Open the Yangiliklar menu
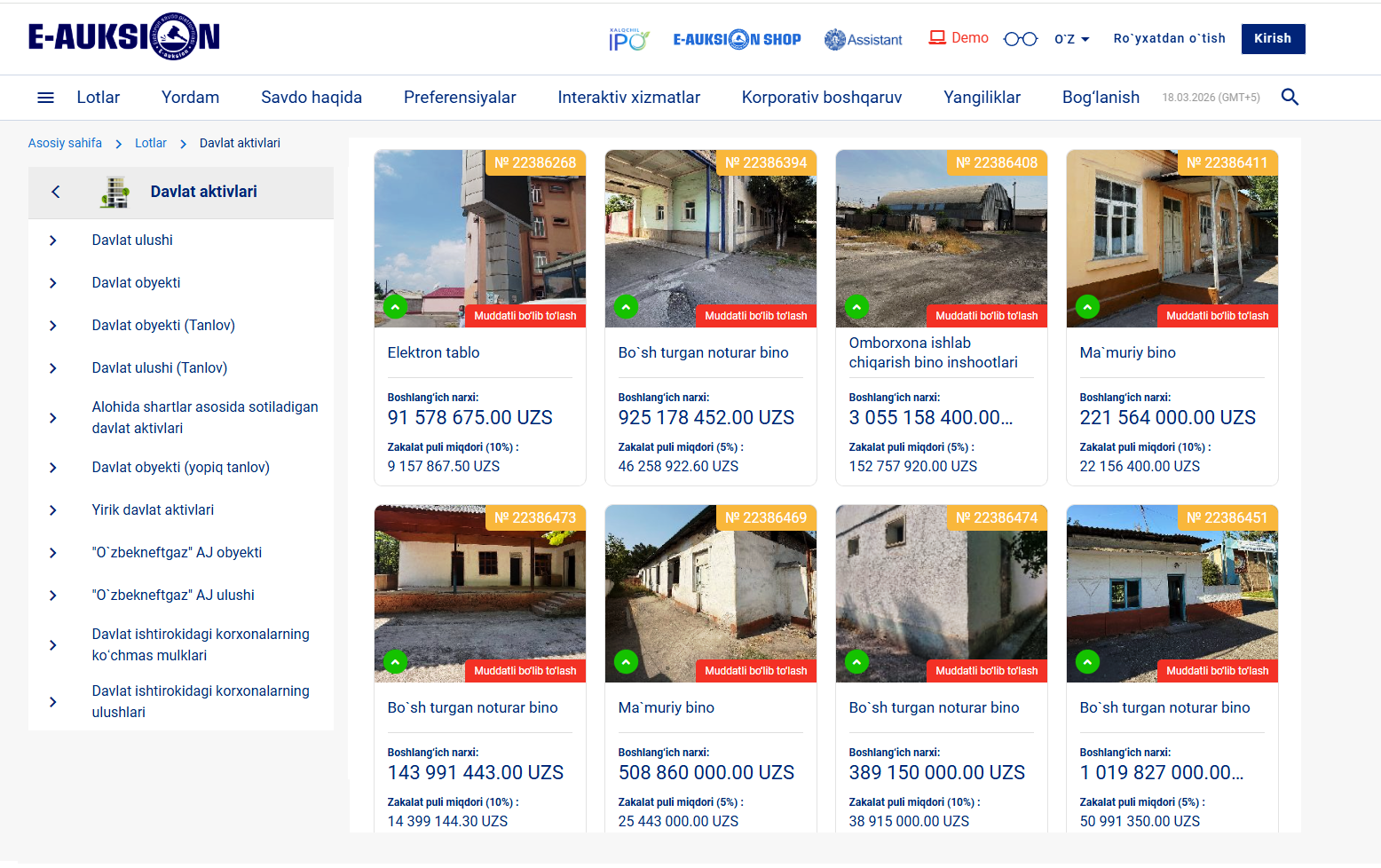The height and width of the screenshot is (868, 1381). click(x=982, y=98)
